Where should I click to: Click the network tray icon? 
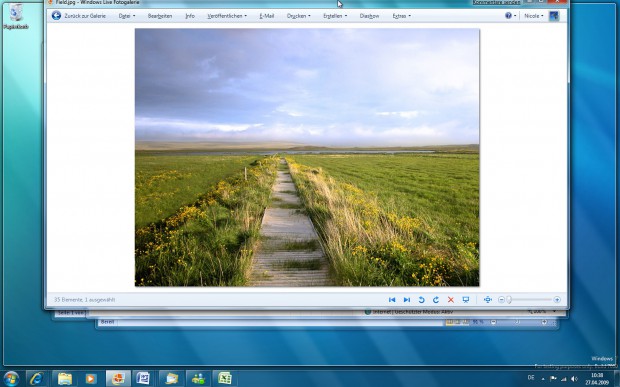(563, 379)
